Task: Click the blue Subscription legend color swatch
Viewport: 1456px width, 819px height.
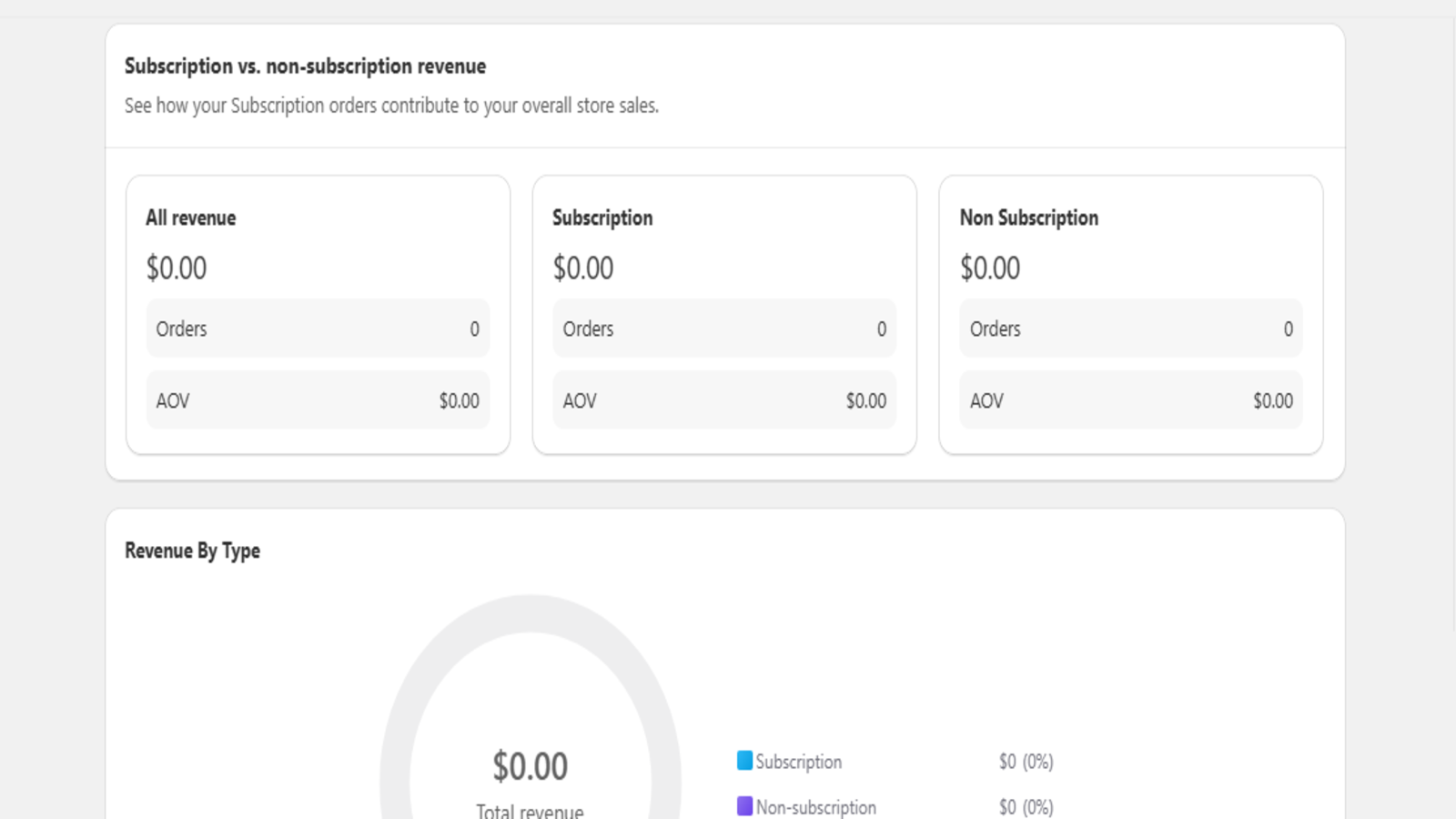Action: pos(744,761)
